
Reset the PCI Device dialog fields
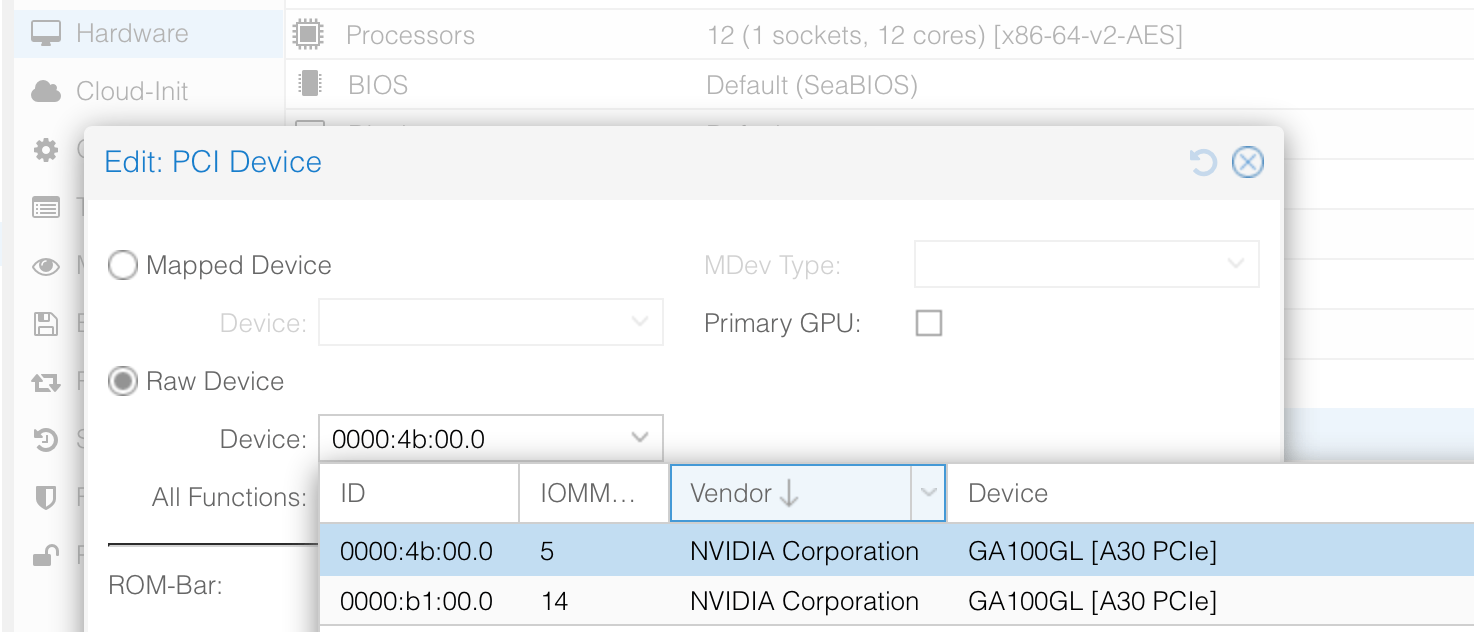coord(1203,162)
